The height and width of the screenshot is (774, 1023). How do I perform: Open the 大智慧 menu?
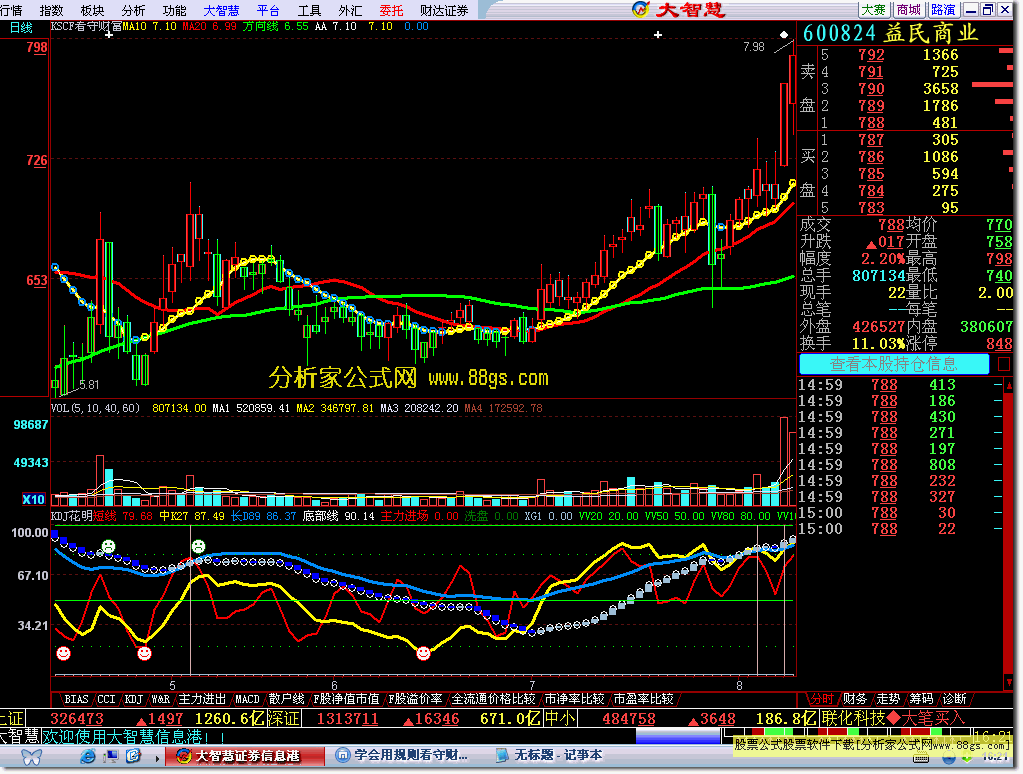(x=221, y=10)
